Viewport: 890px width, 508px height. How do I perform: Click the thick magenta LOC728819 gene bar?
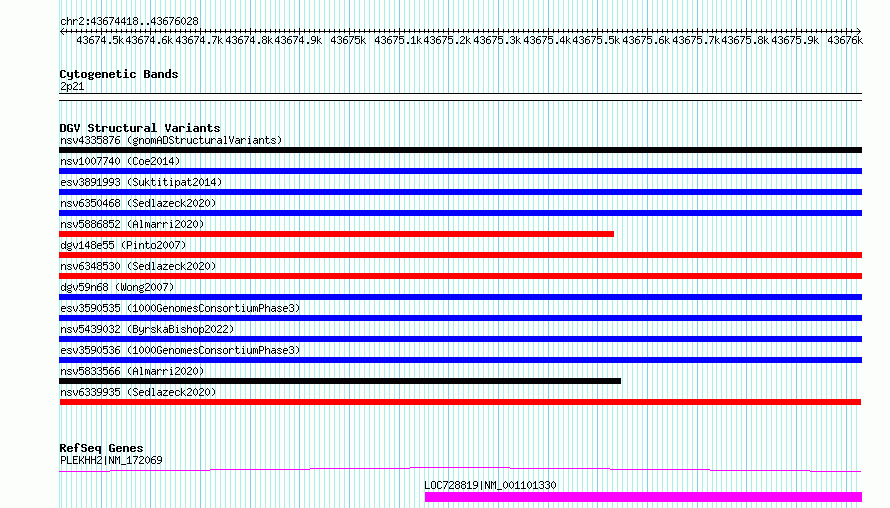tap(643, 497)
